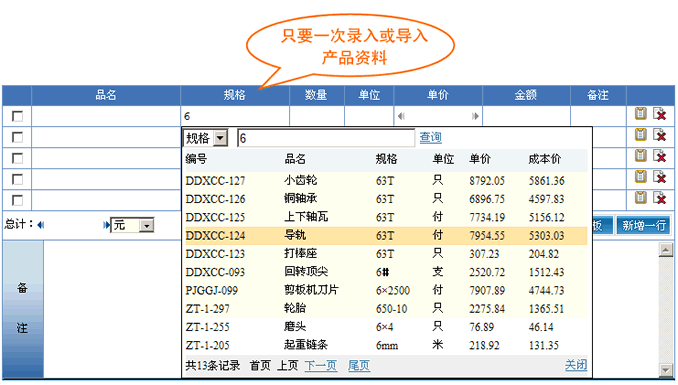Click 上页 previous page link

287,366
